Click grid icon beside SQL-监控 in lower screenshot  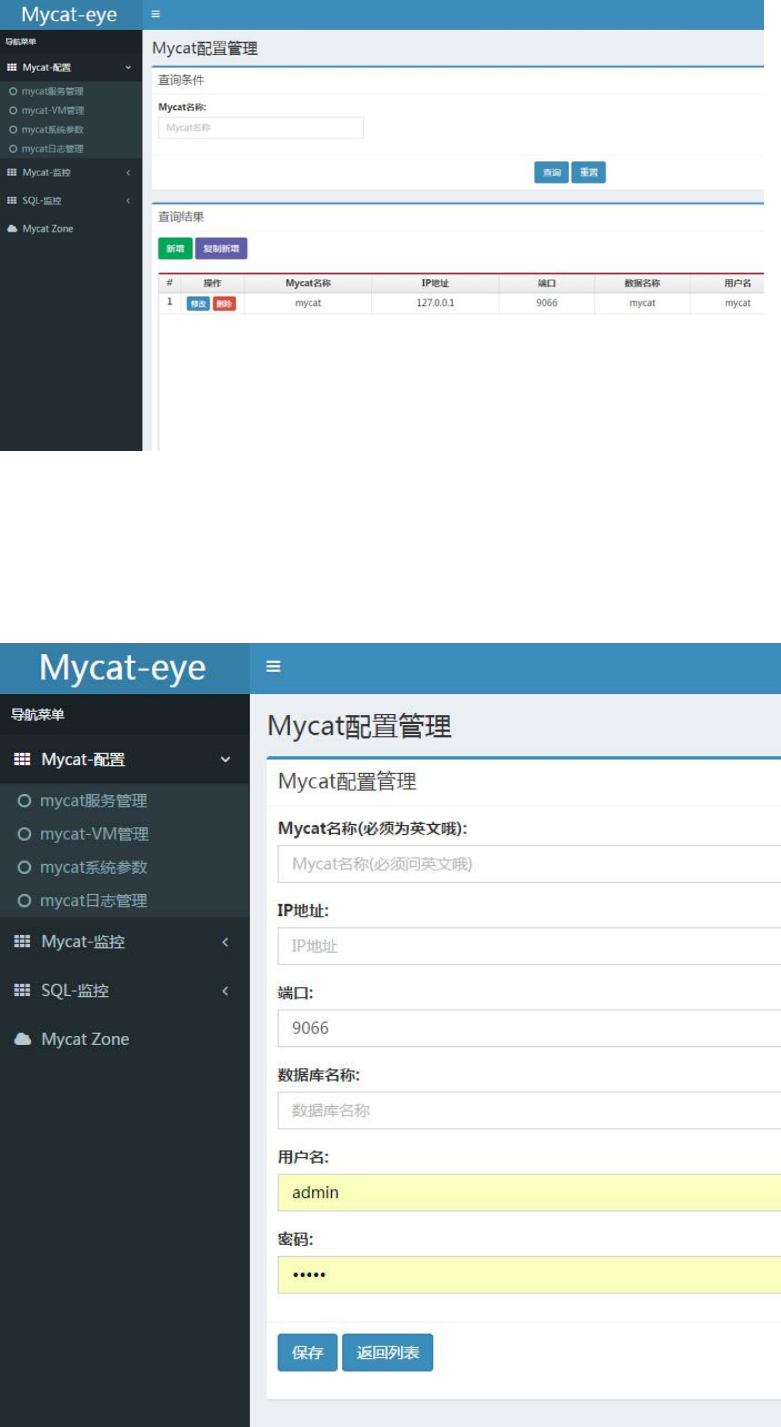pyautogui.click(x=22, y=991)
